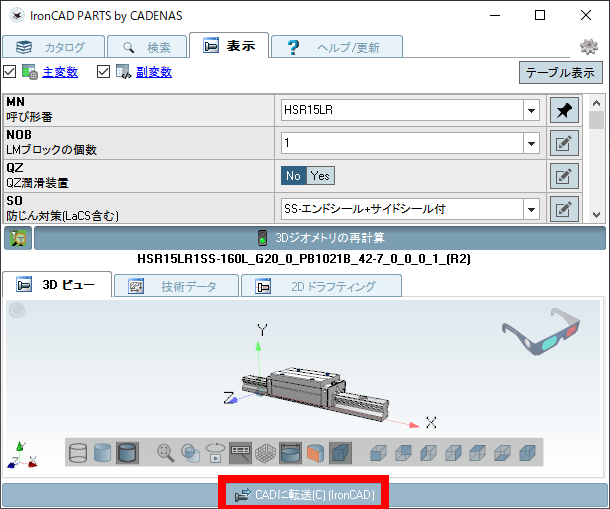Click the filter icon left of recalculate bar

pos(18,238)
